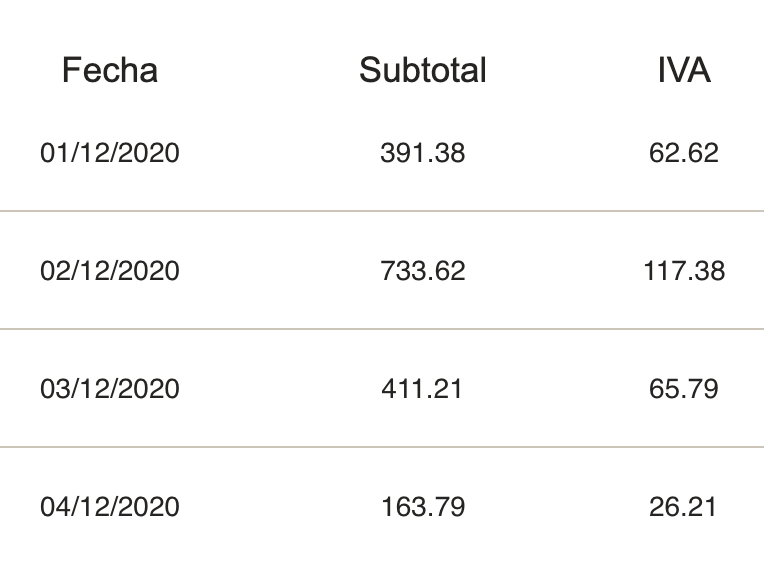Image resolution: width=764 pixels, height=562 pixels.
Task: Click the IVA value 62.62
Action: (684, 153)
